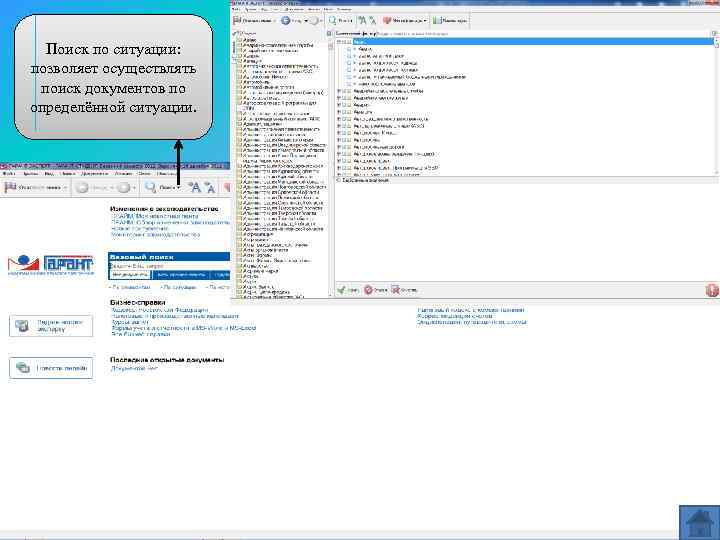
Task: Tick the checkbox of the first child under Аванс
Action: click(349, 49)
